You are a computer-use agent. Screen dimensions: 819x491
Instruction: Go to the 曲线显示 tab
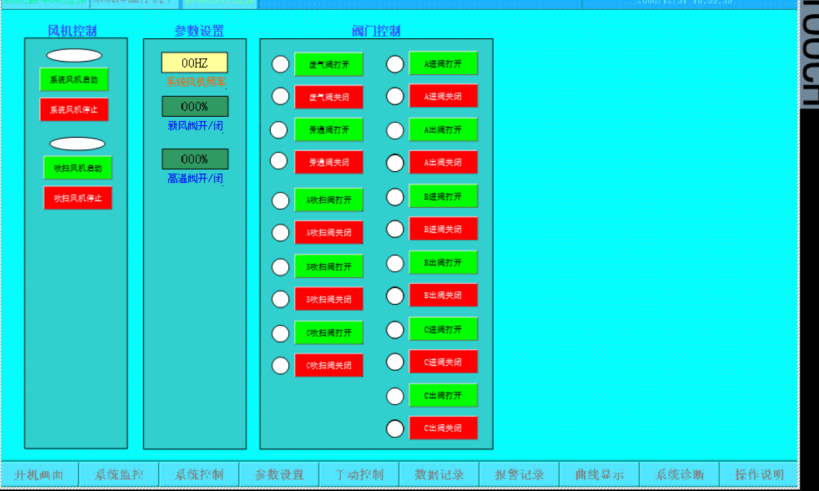pyautogui.click(x=599, y=474)
